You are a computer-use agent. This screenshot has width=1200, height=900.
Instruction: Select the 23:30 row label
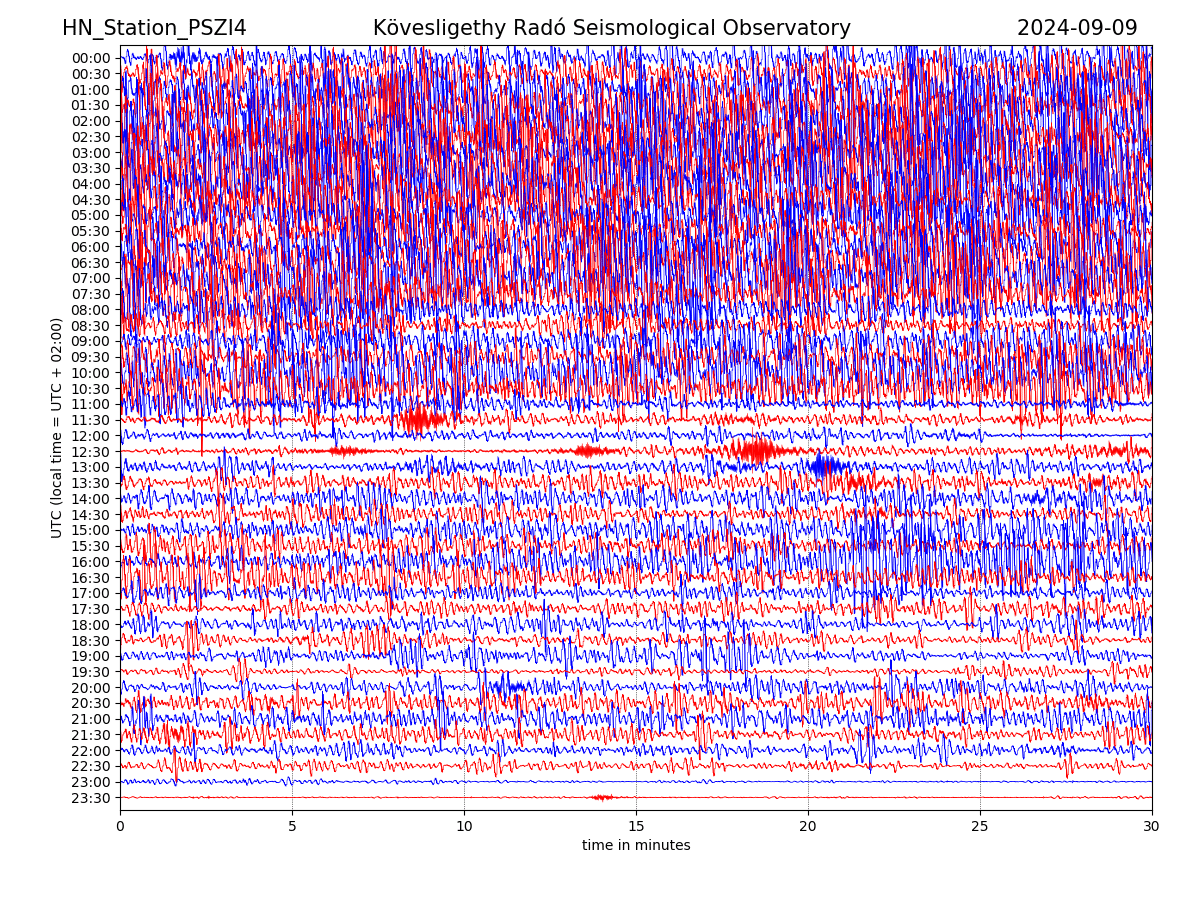[91, 798]
